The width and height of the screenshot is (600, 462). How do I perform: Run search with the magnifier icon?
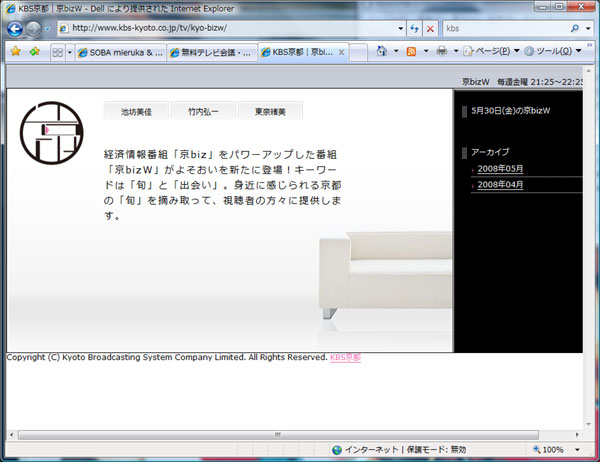coord(574,28)
